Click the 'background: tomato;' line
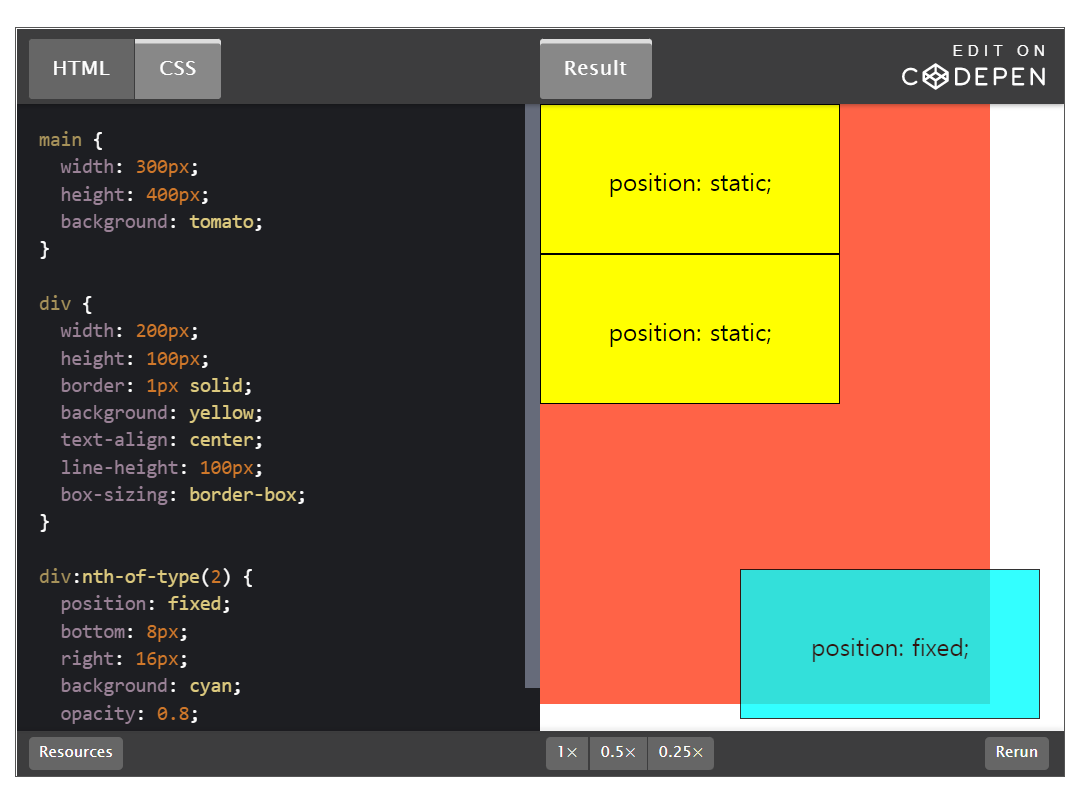1081x799 pixels. 161,222
